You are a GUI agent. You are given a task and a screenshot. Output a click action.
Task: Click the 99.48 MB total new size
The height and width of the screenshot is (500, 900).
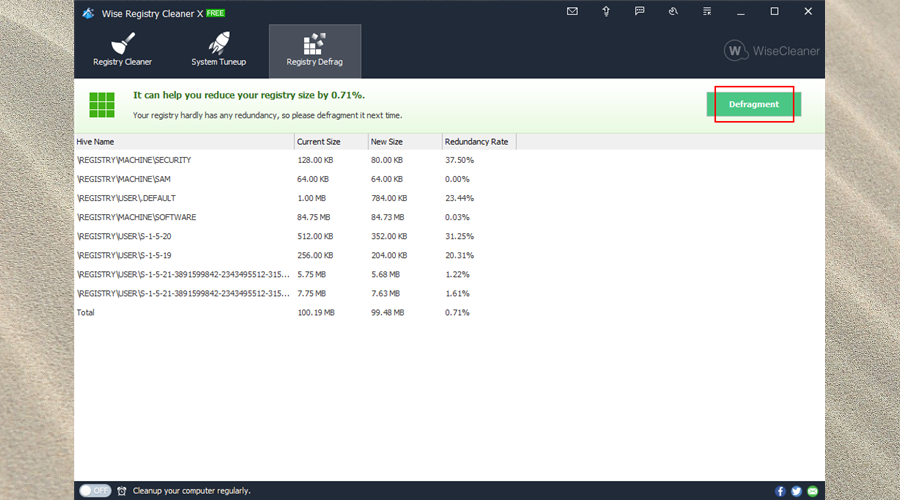click(x=387, y=312)
